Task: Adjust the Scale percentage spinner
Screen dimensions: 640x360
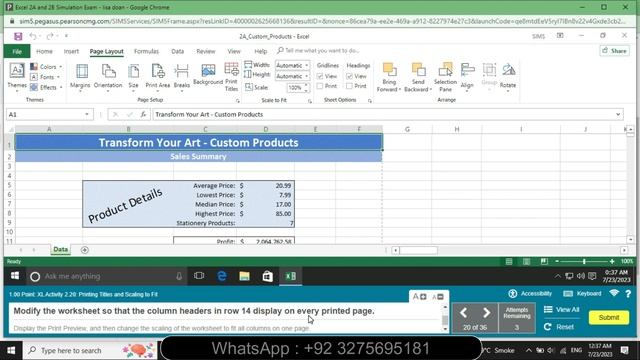Action: 307,87
